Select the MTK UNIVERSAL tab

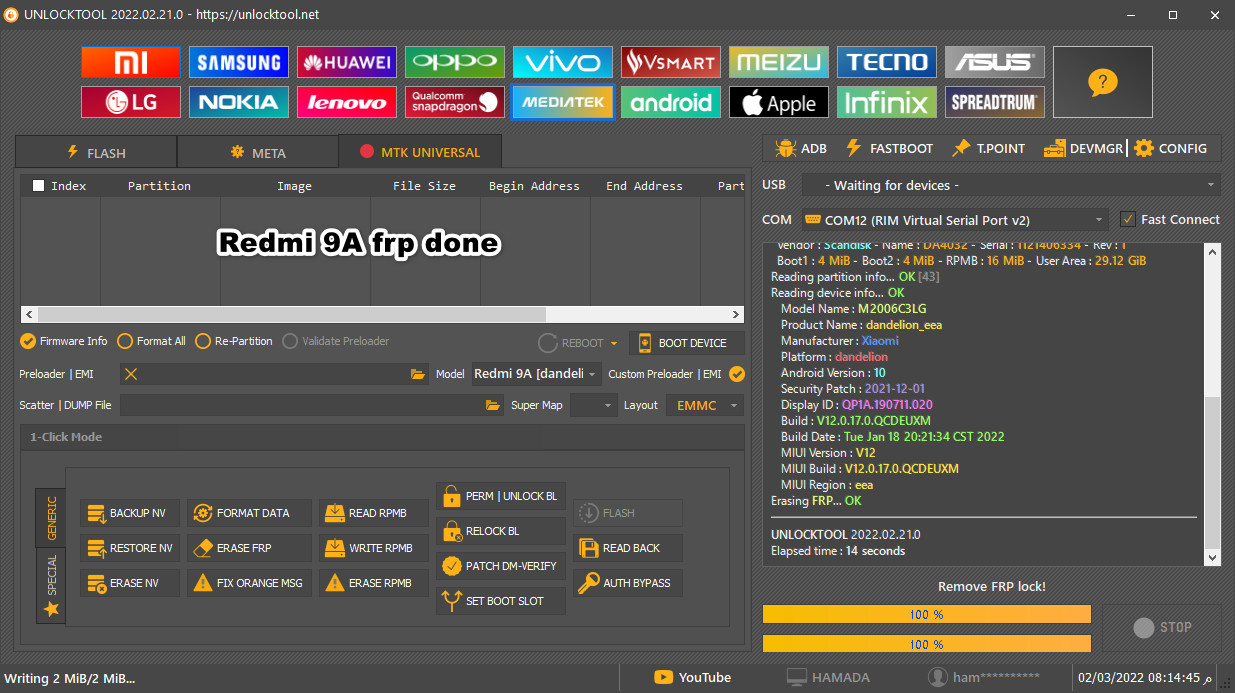point(420,151)
